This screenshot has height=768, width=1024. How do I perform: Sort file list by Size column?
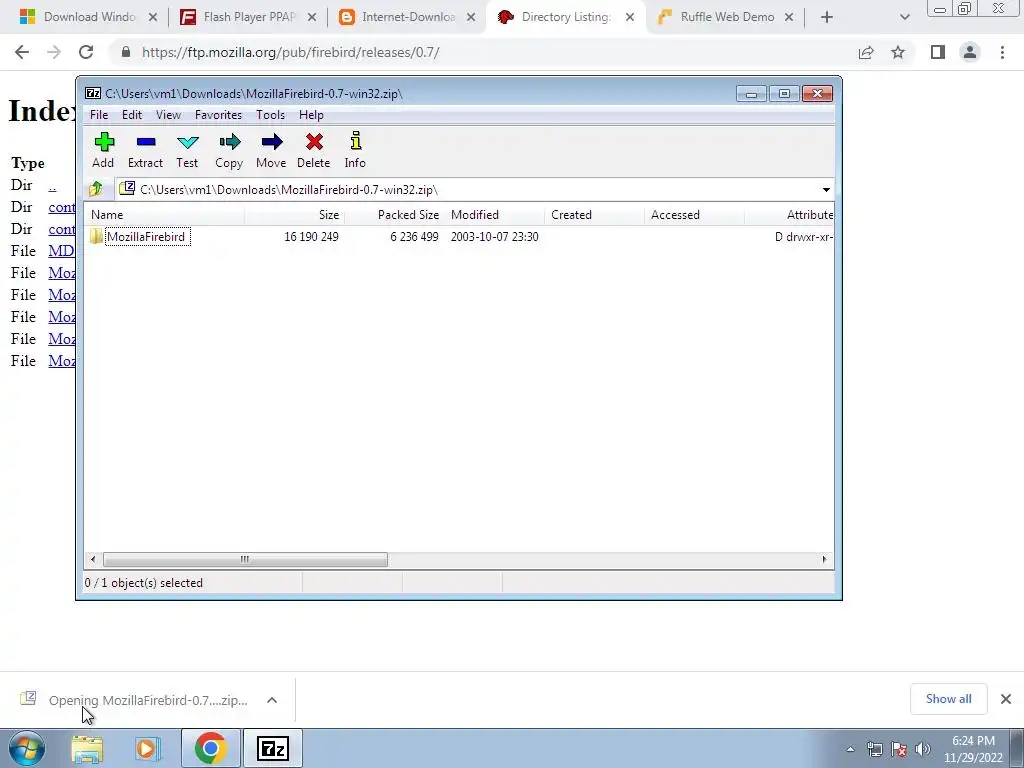pyautogui.click(x=295, y=215)
